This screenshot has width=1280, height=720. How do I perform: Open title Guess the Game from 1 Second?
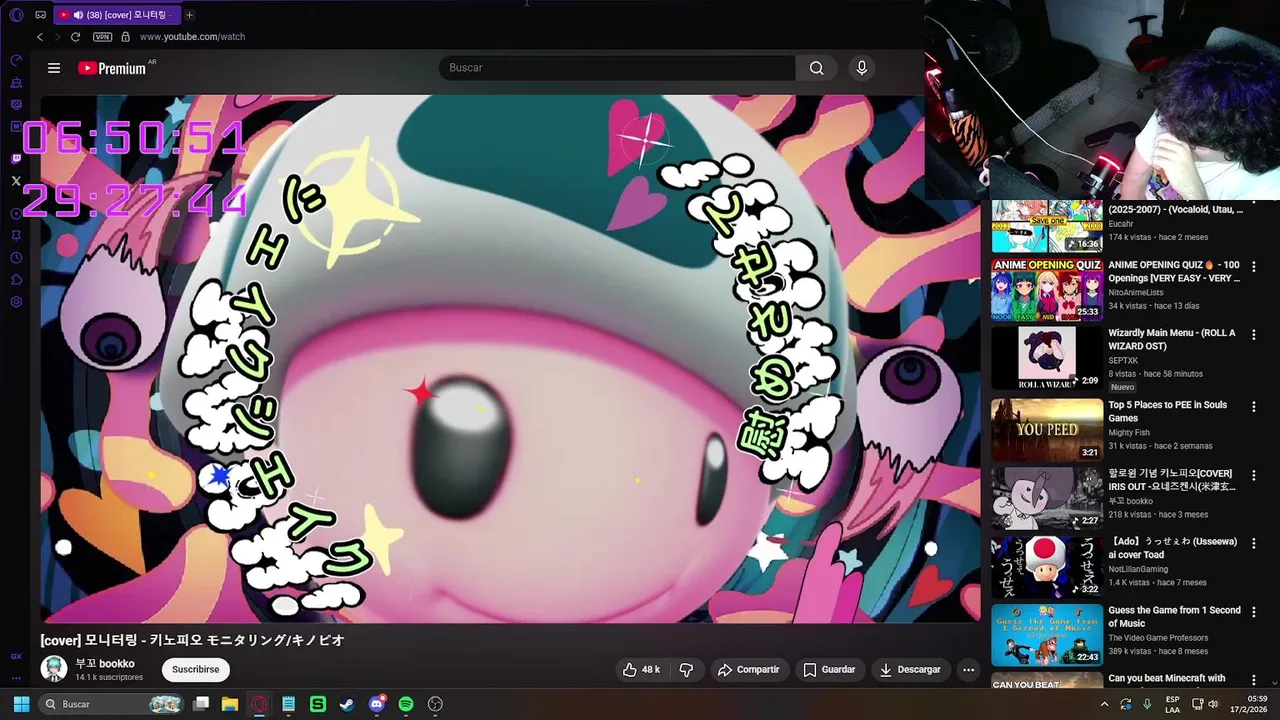1174,616
